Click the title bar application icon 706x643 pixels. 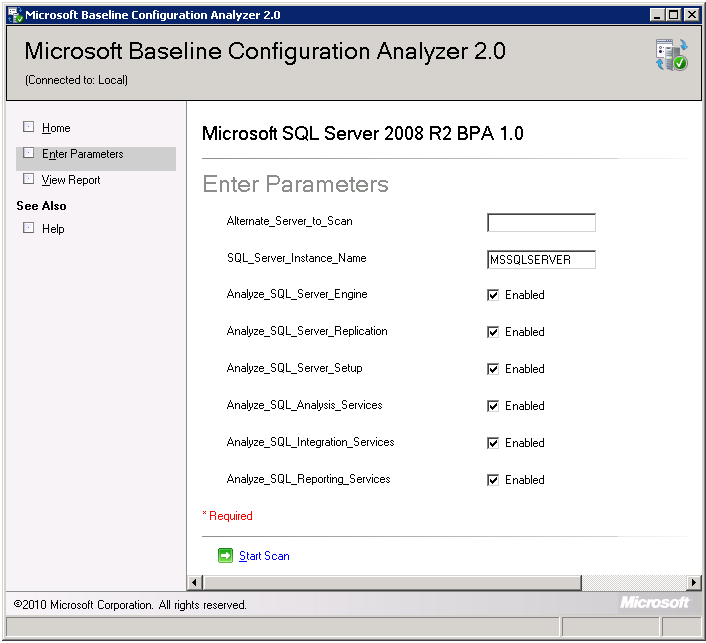coord(15,15)
